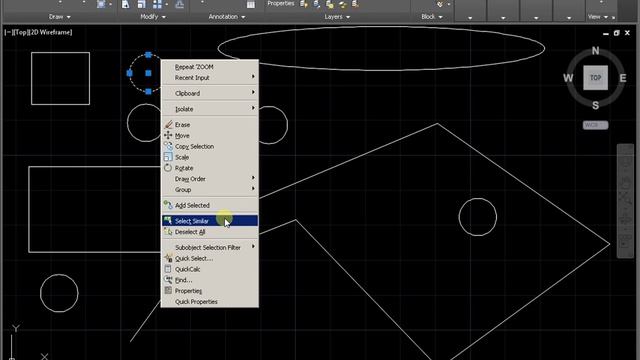The image size is (640, 360).
Task: Expand the Draw Order submenu
Action: 210,179
